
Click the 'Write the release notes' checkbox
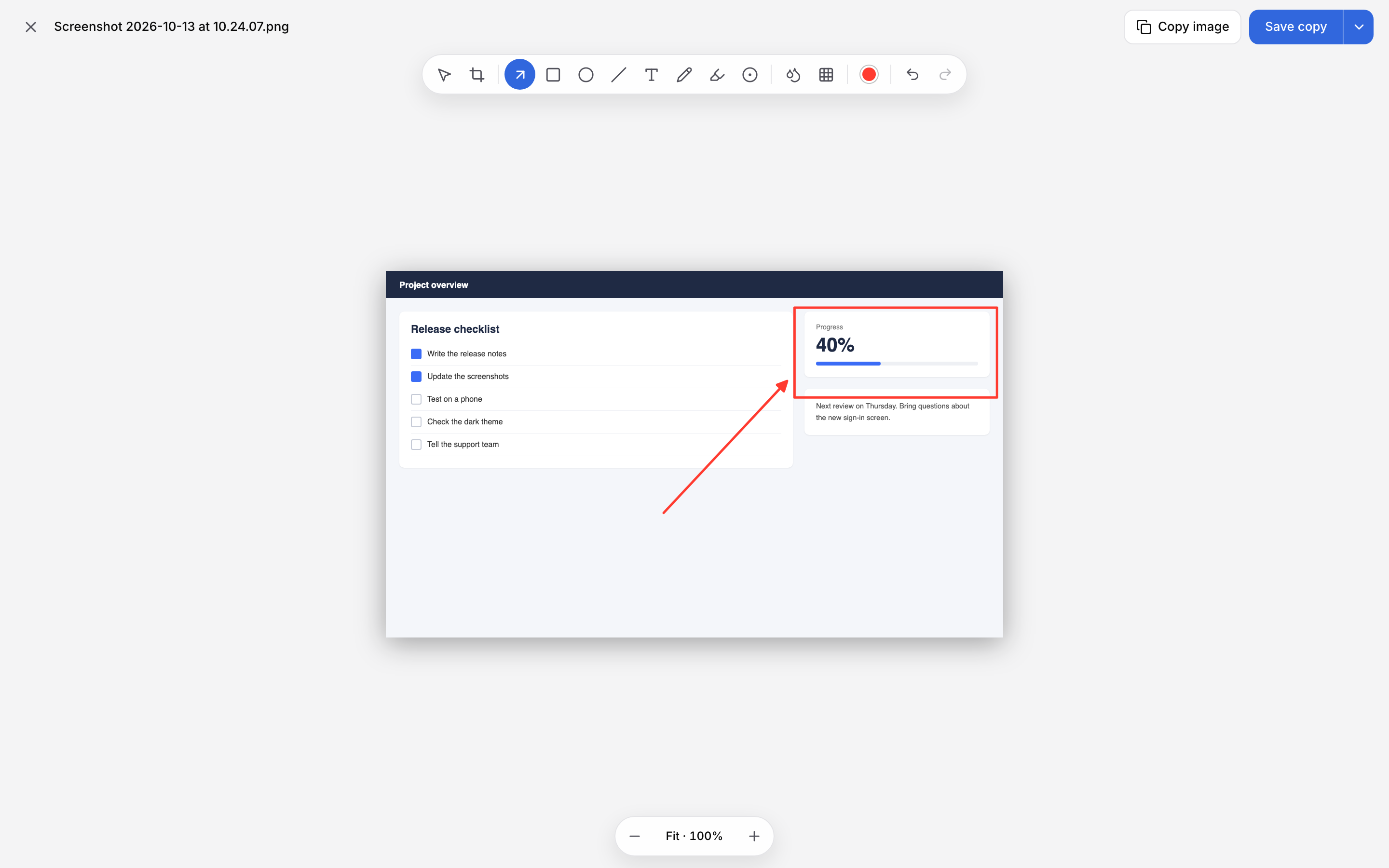tap(416, 353)
